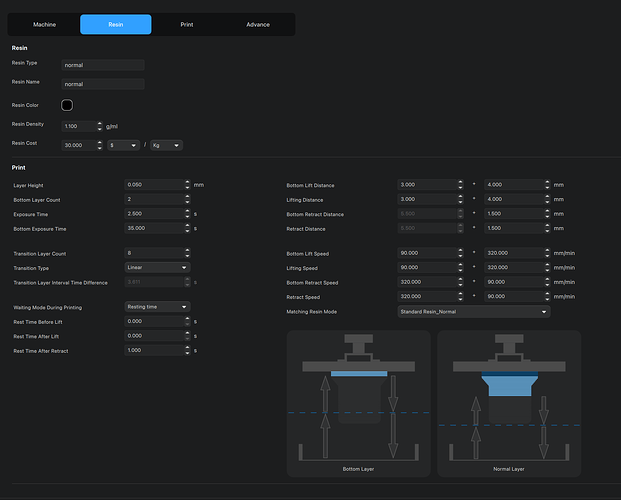Adjust the Bottom Exposure Time stepper
Screen dimensions: 621x500
click(x=187, y=228)
